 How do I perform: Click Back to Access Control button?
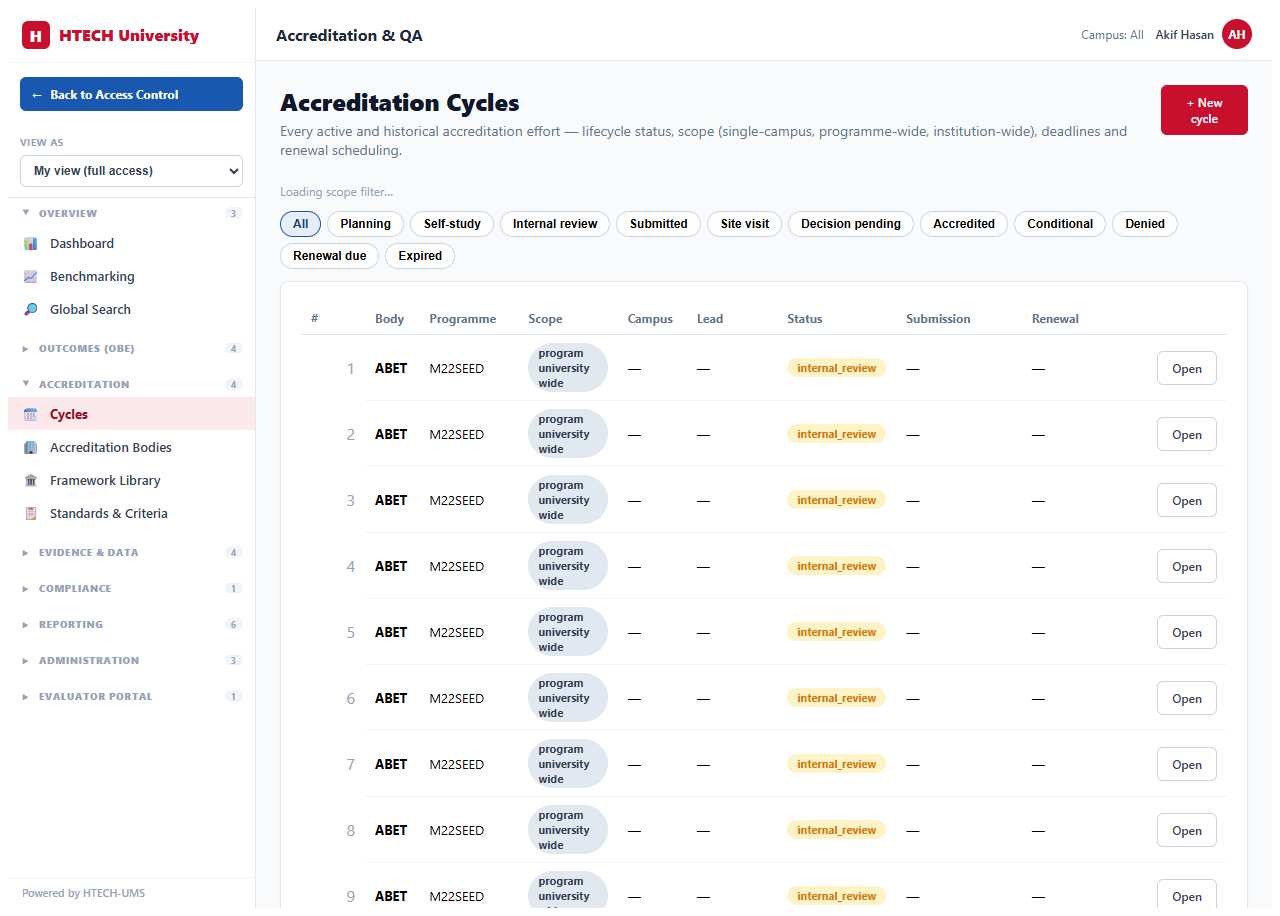[x=131, y=94]
